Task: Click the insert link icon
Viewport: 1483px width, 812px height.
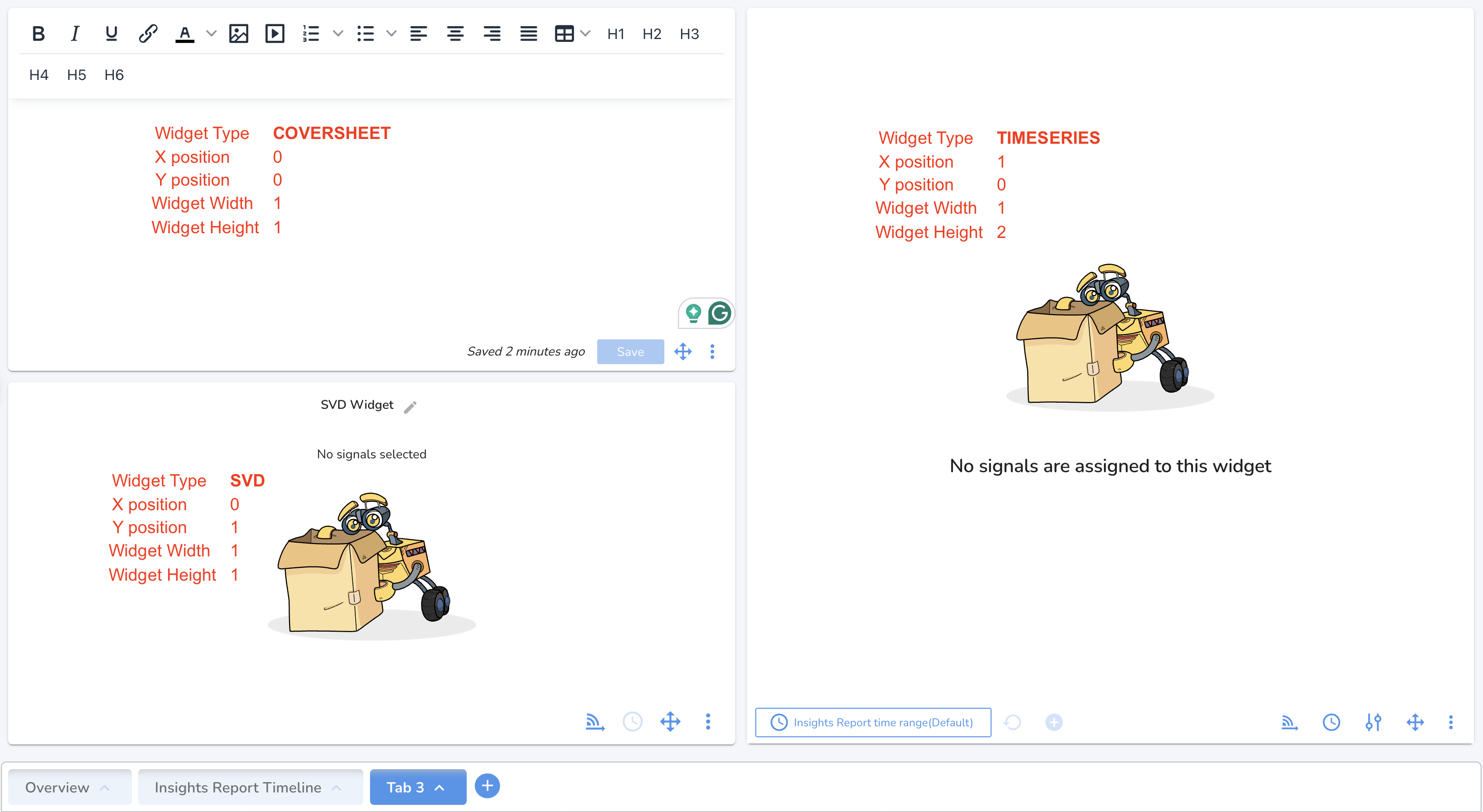Action: (148, 34)
